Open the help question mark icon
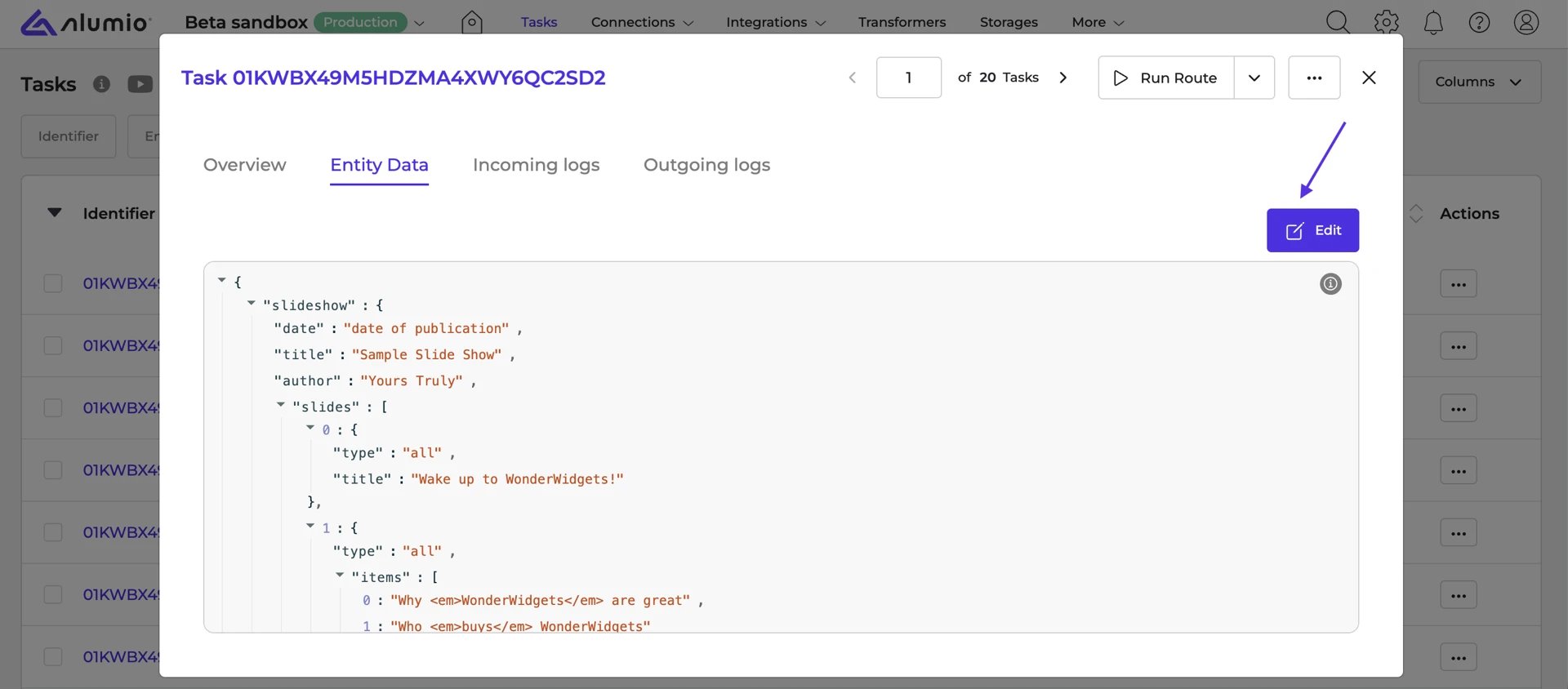Image resolution: width=1568 pixels, height=689 pixels. tap(1479, 22)
